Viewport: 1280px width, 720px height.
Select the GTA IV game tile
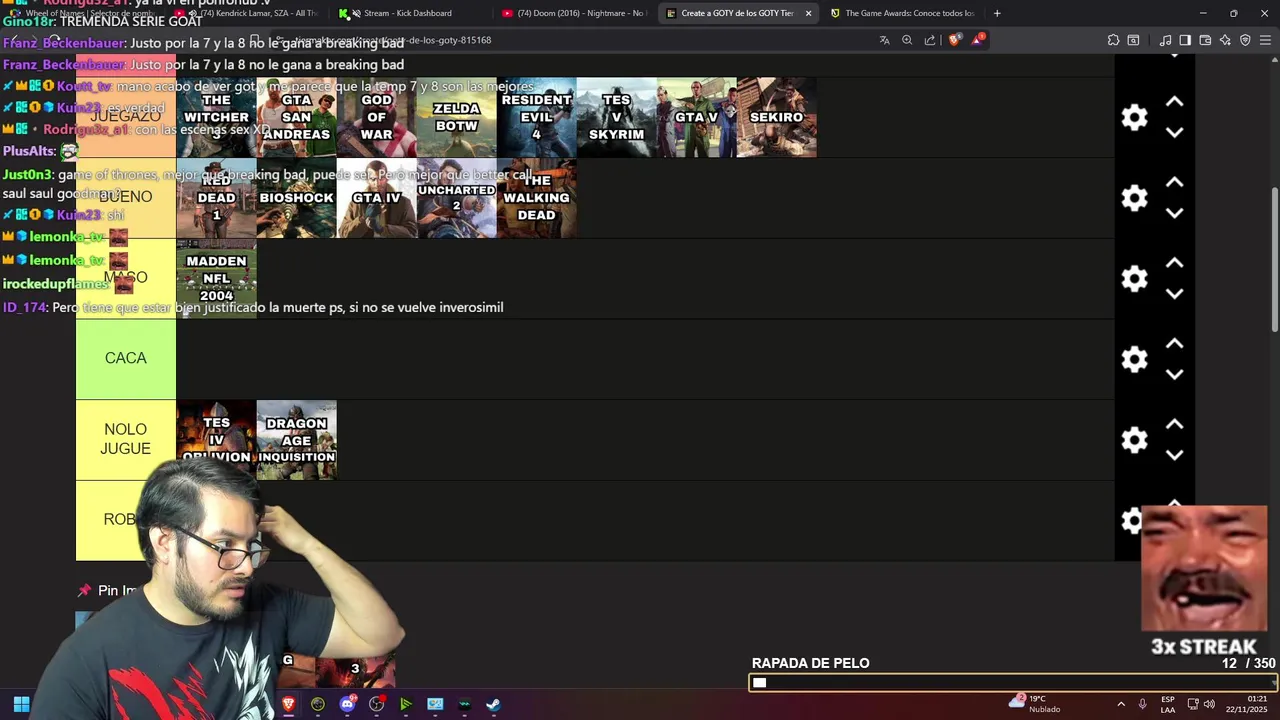376,198
